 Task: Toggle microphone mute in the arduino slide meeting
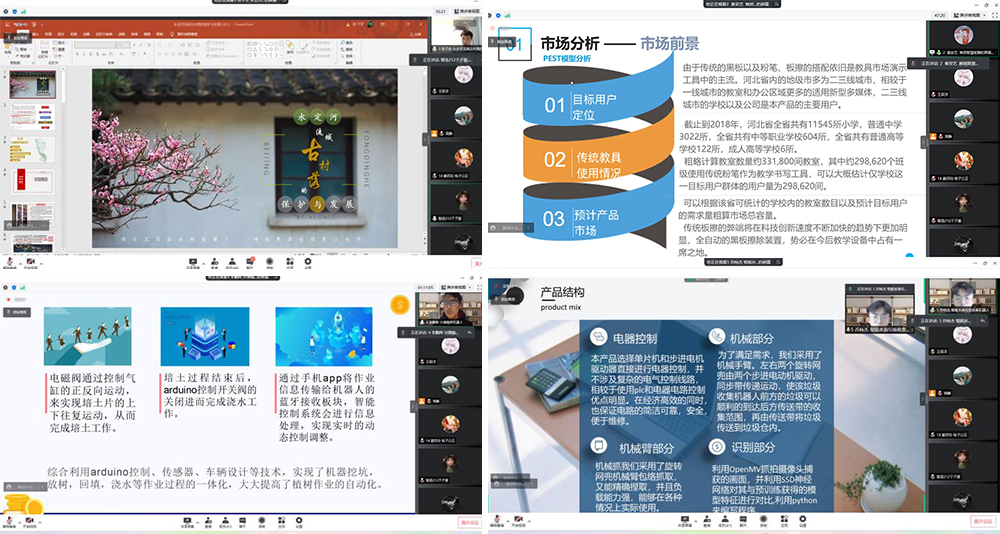(10, 520)
